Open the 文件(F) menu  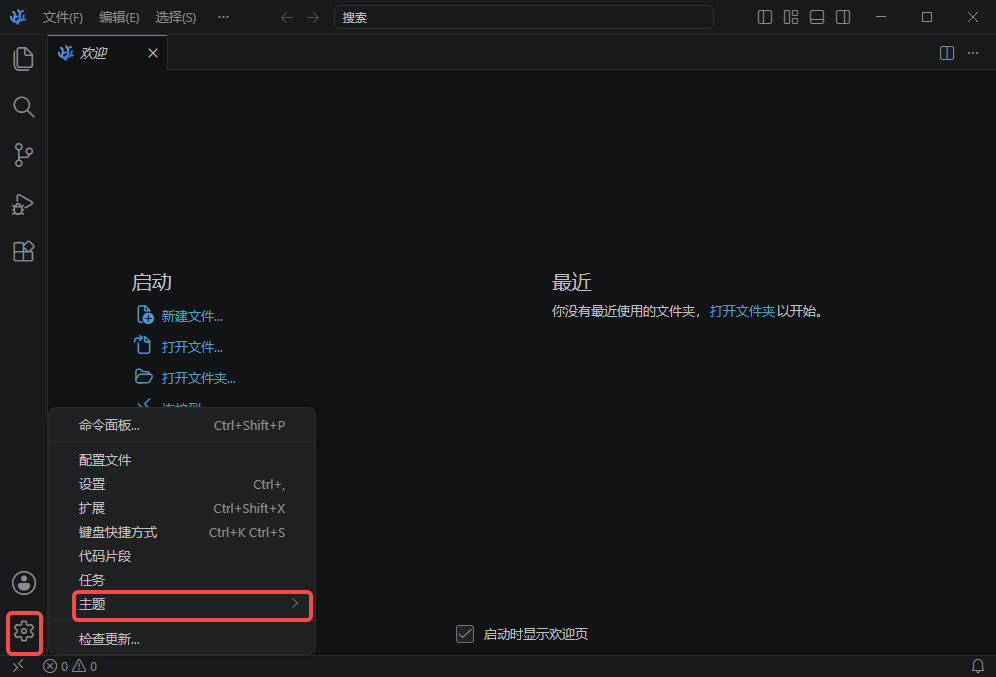click(62, 17)
